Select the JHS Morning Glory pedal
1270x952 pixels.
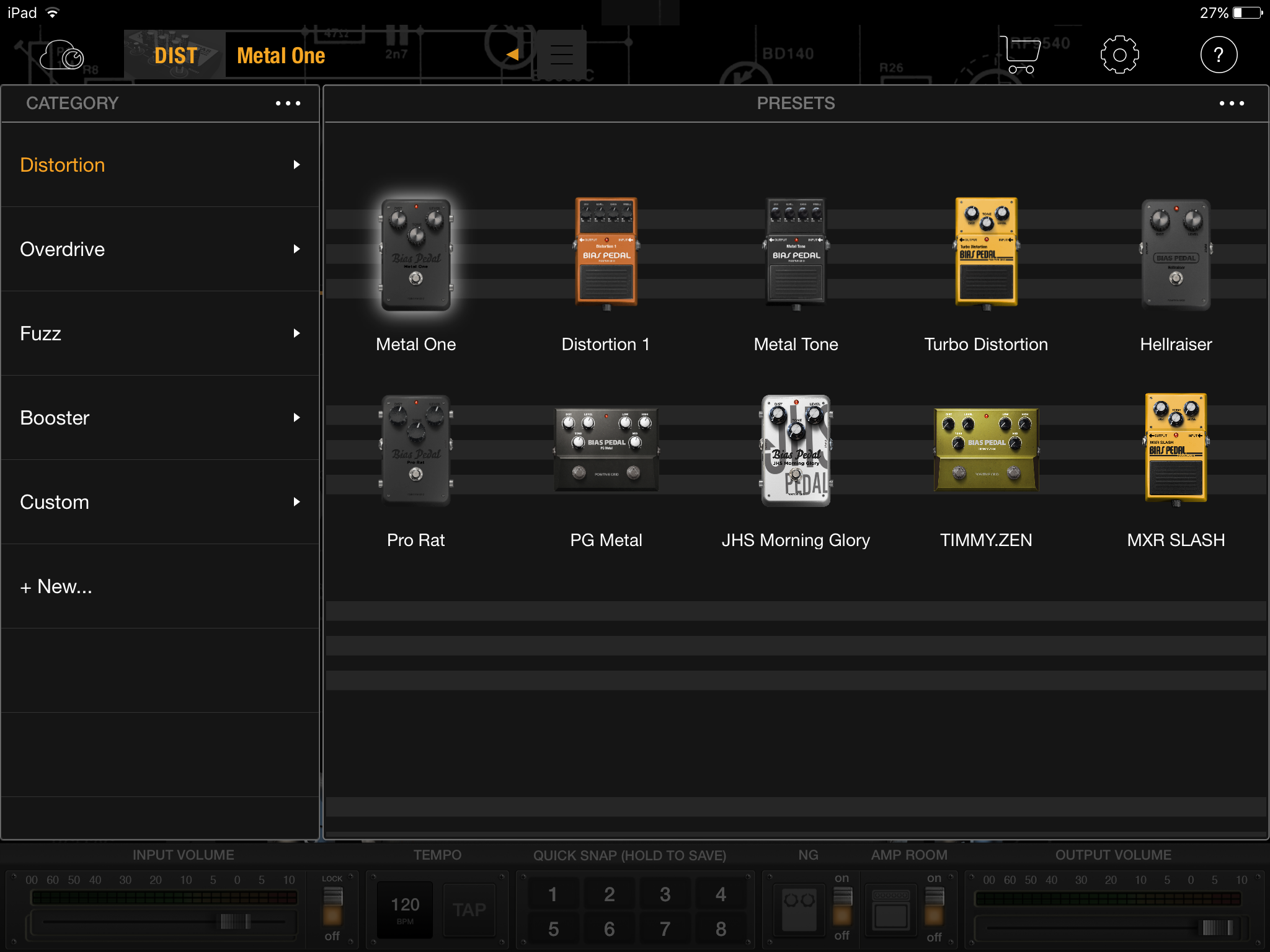tap(796, 451)
